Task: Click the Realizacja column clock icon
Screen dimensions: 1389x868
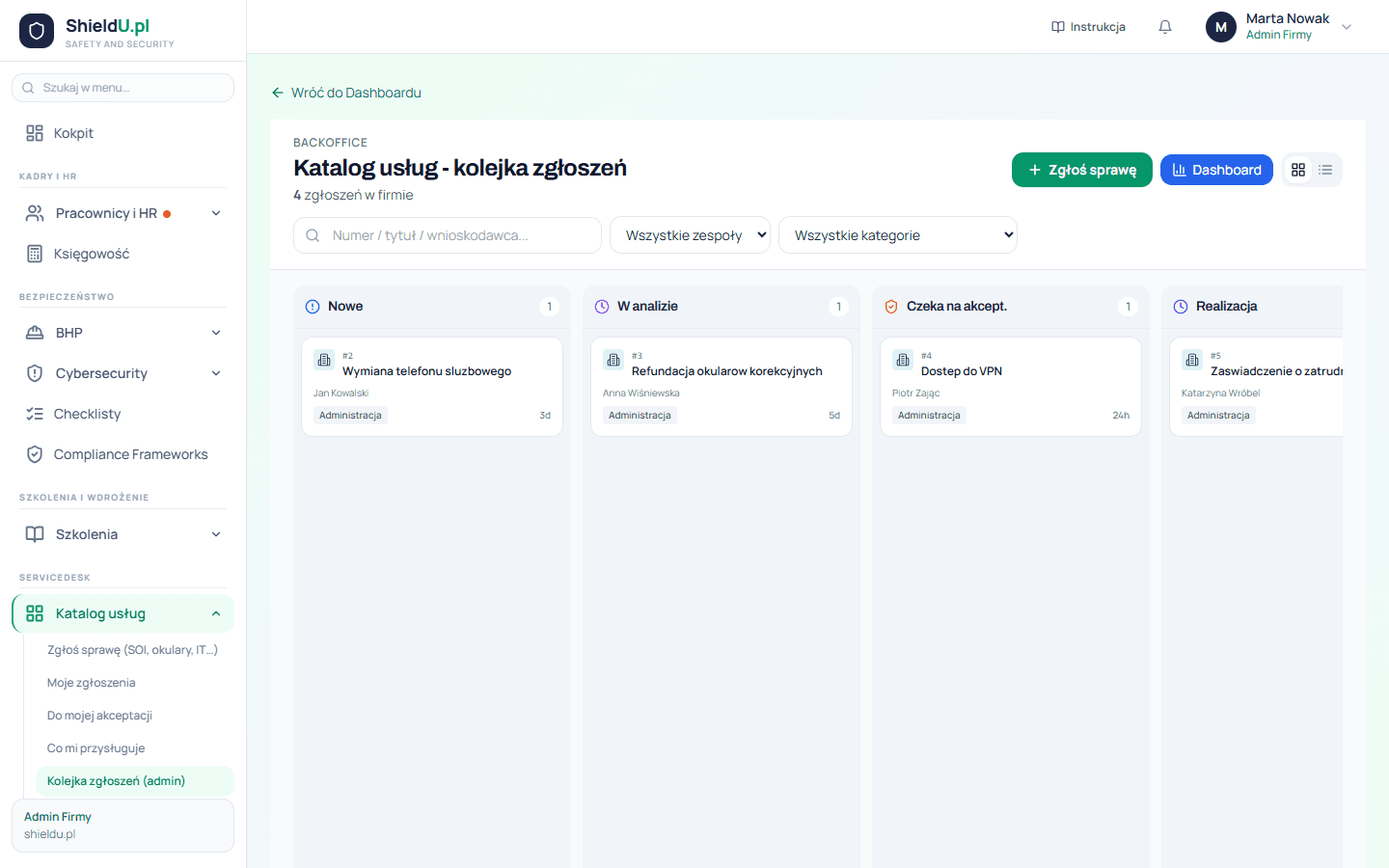Action: click(x=1181, y=307)
